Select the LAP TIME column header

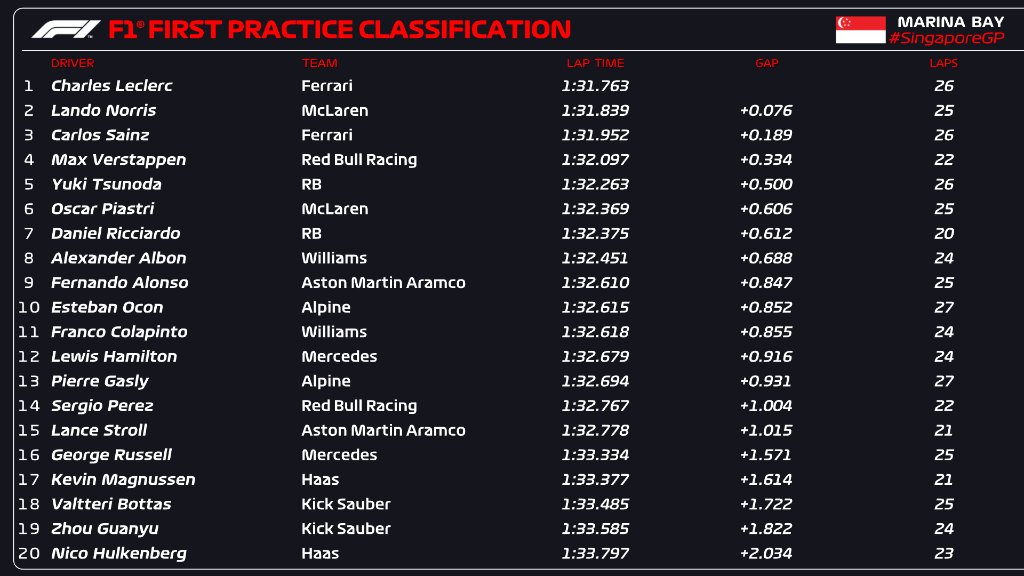pos(595,63)
